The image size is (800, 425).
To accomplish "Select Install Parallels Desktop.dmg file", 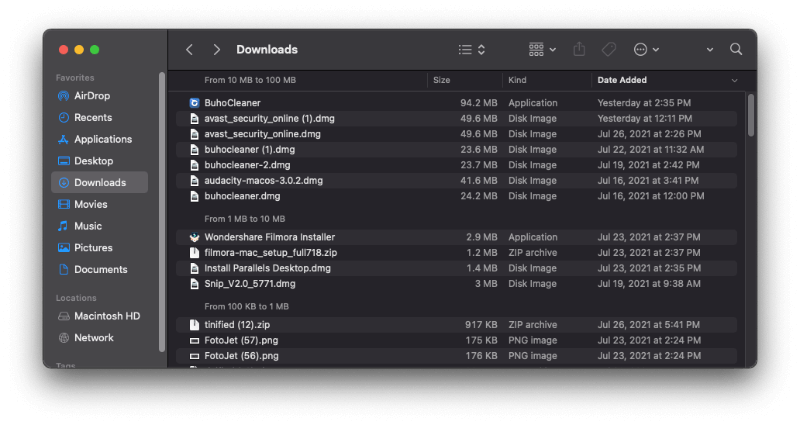I will pyautogui.click(x=267, y=268).
